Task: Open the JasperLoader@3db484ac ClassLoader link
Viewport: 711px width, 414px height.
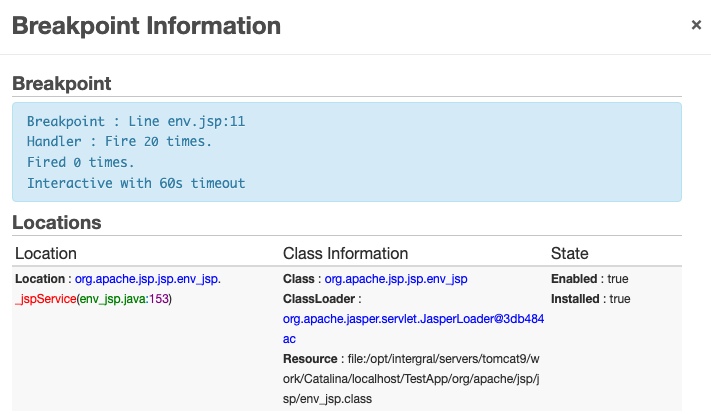Action: (413, 329)
